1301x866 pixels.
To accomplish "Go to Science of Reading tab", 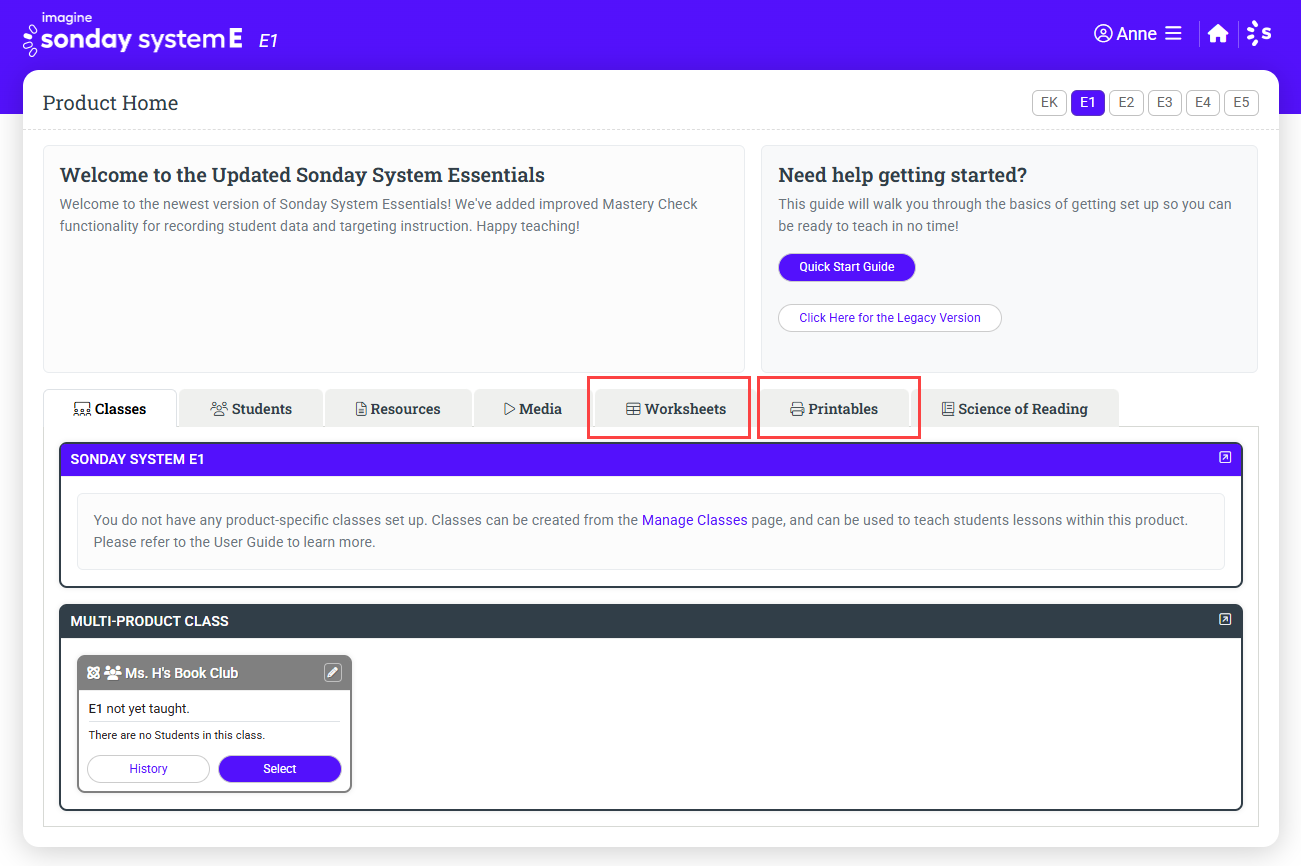I will tap(1014, 409).
